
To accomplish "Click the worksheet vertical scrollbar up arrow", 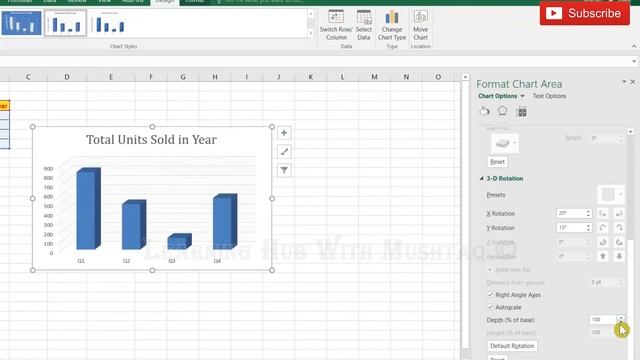I will point(465,77).
